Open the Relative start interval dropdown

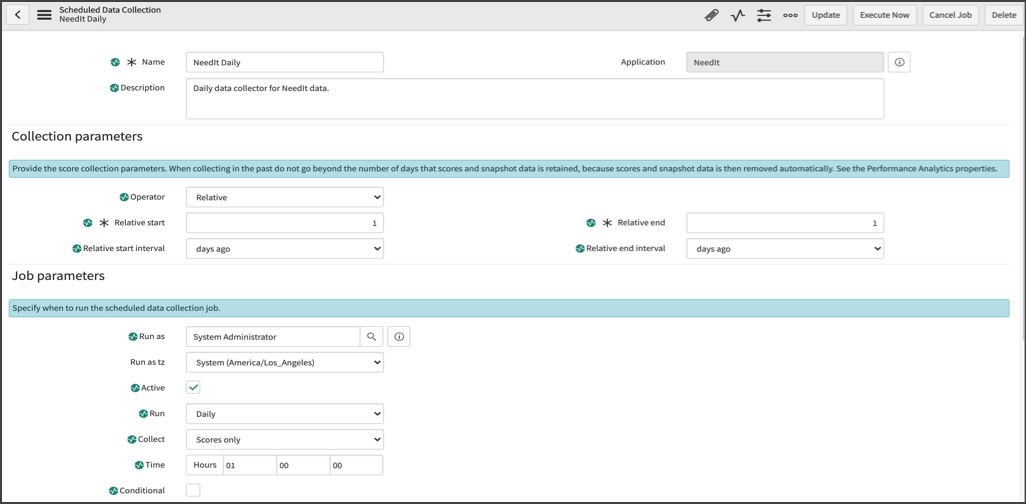point(285,249)
